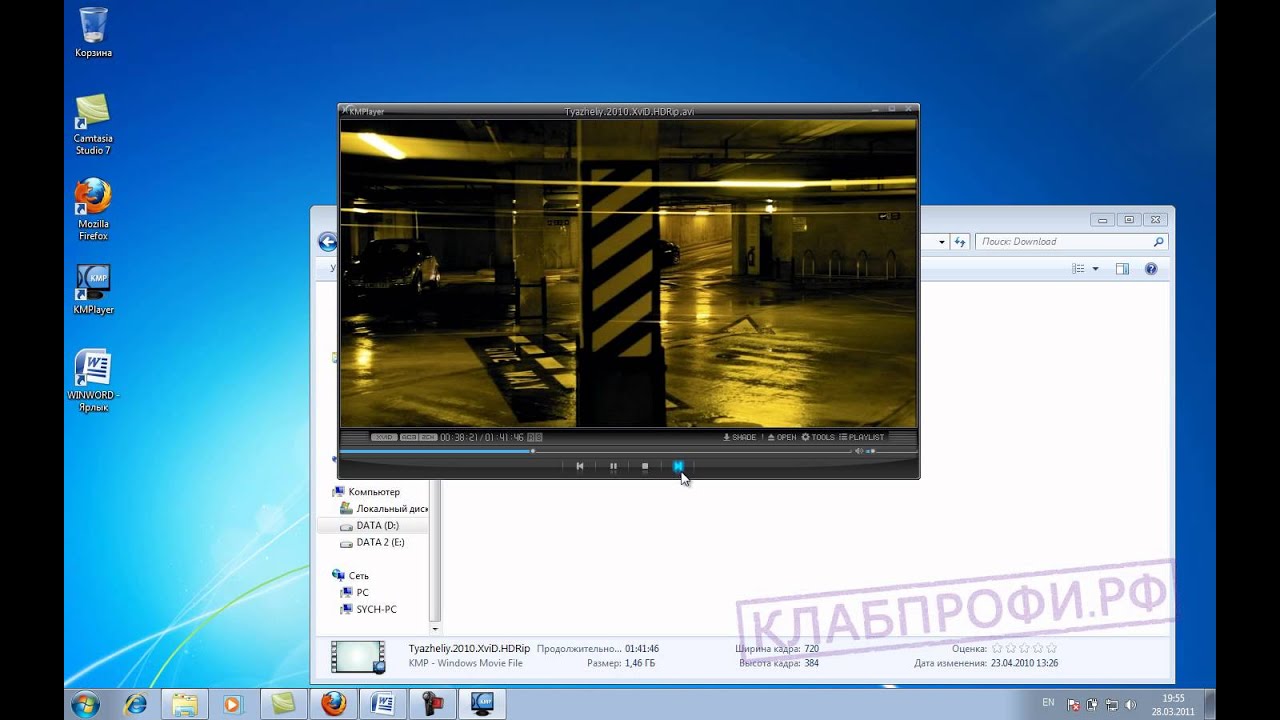
Task: Click the OPEN button in KMPlayer
Action: point(782,437)
